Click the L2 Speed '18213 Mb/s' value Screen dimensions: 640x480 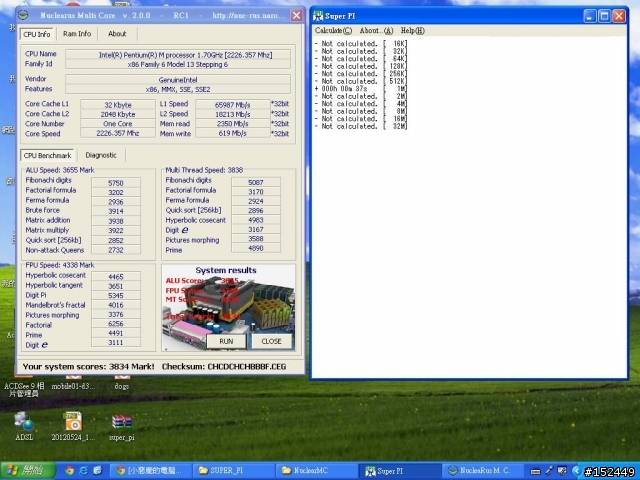(x=233, y=114)
